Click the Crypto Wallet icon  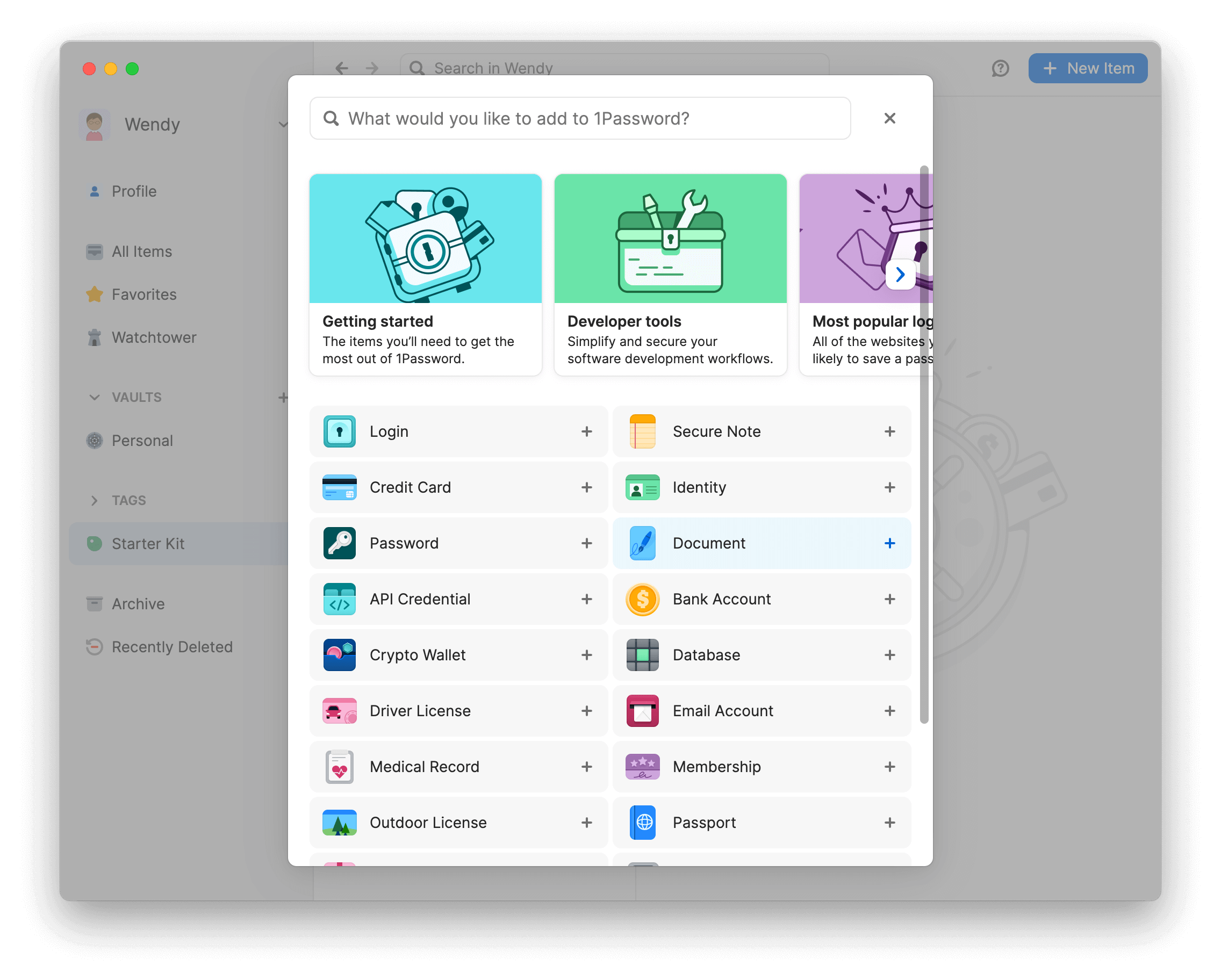(x=339, y=655)
